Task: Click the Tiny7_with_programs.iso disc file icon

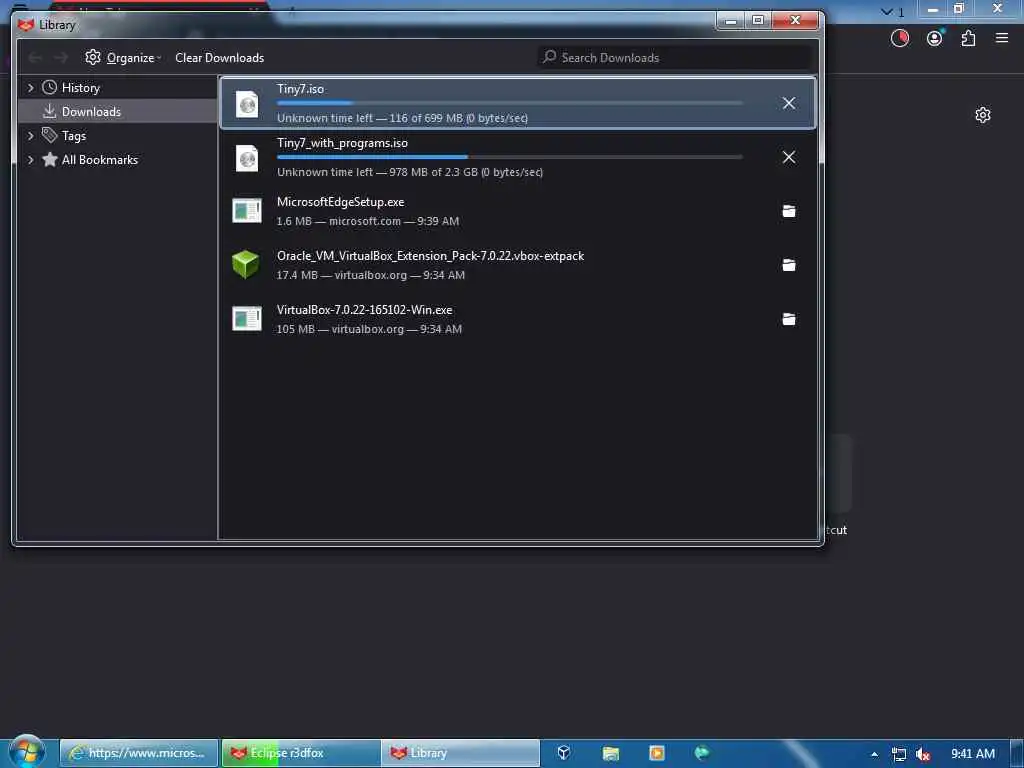Action: coord(247,158)
